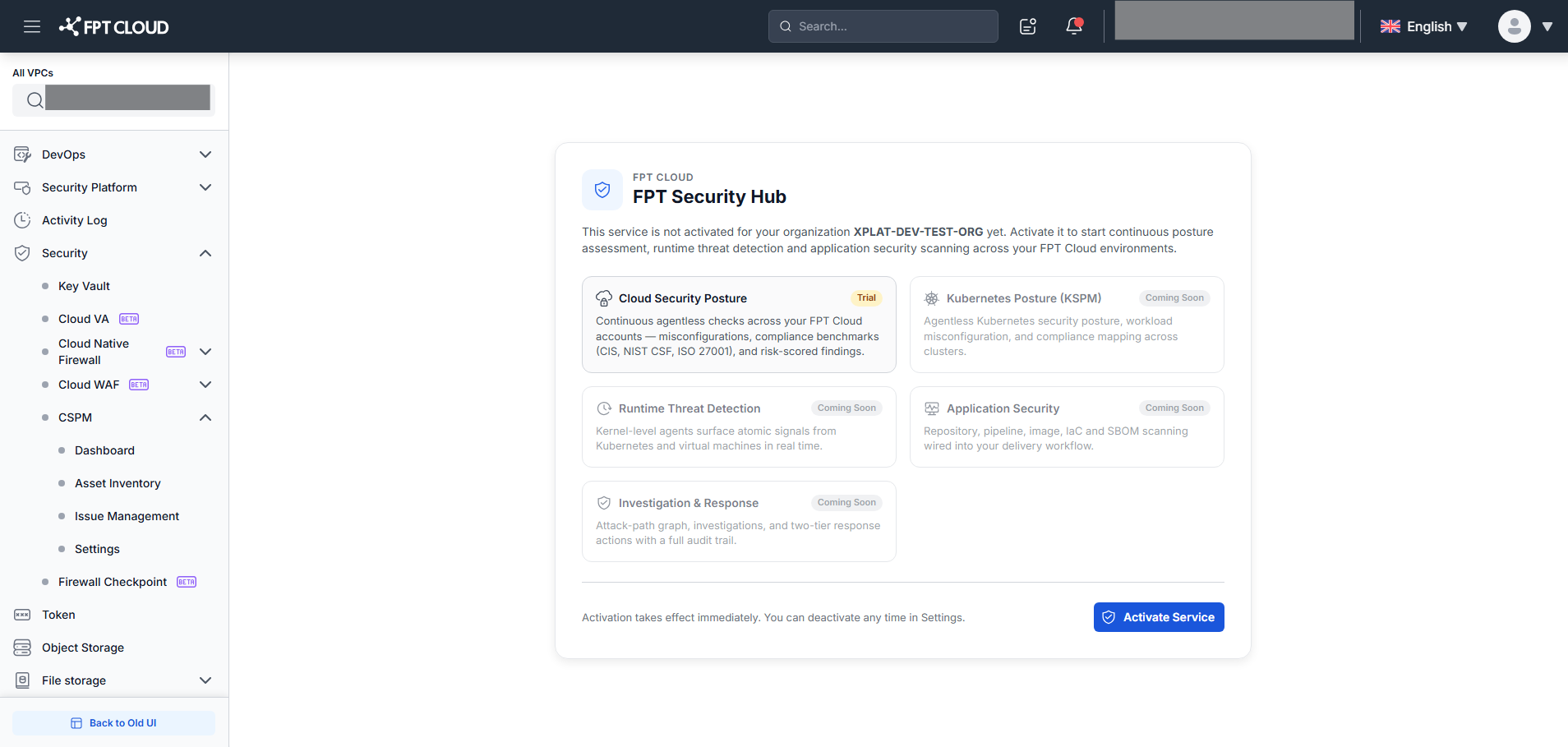Click the redacted account box in header
This screenshot has width=1568, height=747.
pos(1234,21)
